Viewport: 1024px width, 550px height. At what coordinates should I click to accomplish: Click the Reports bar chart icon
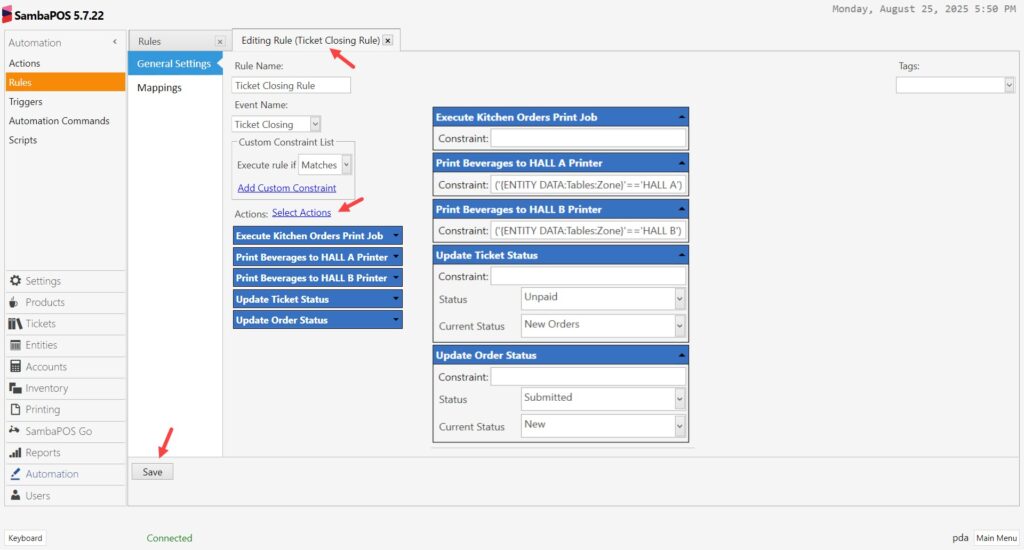click(x=15, y=452)
